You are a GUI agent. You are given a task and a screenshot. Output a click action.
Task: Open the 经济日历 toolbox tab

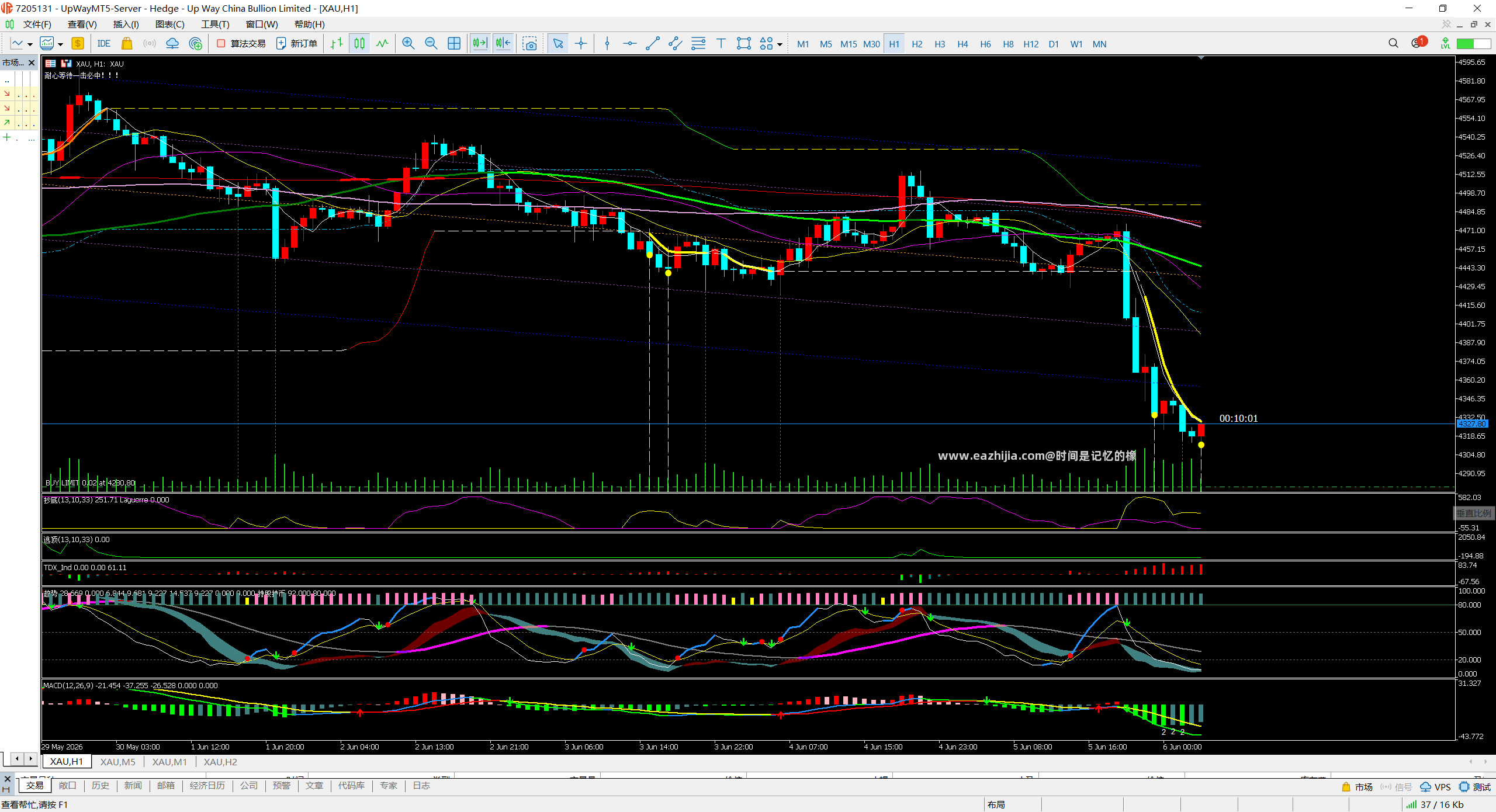207,786
